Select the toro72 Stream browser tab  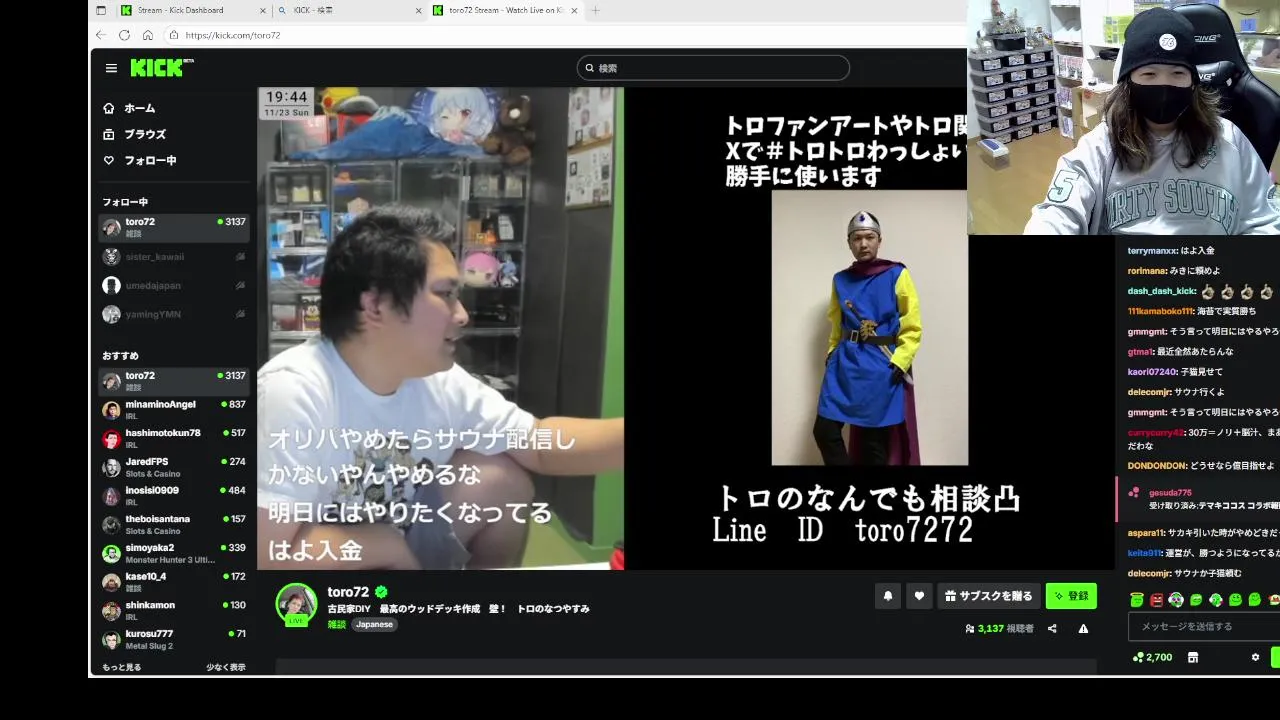click(x=505, y=10)
